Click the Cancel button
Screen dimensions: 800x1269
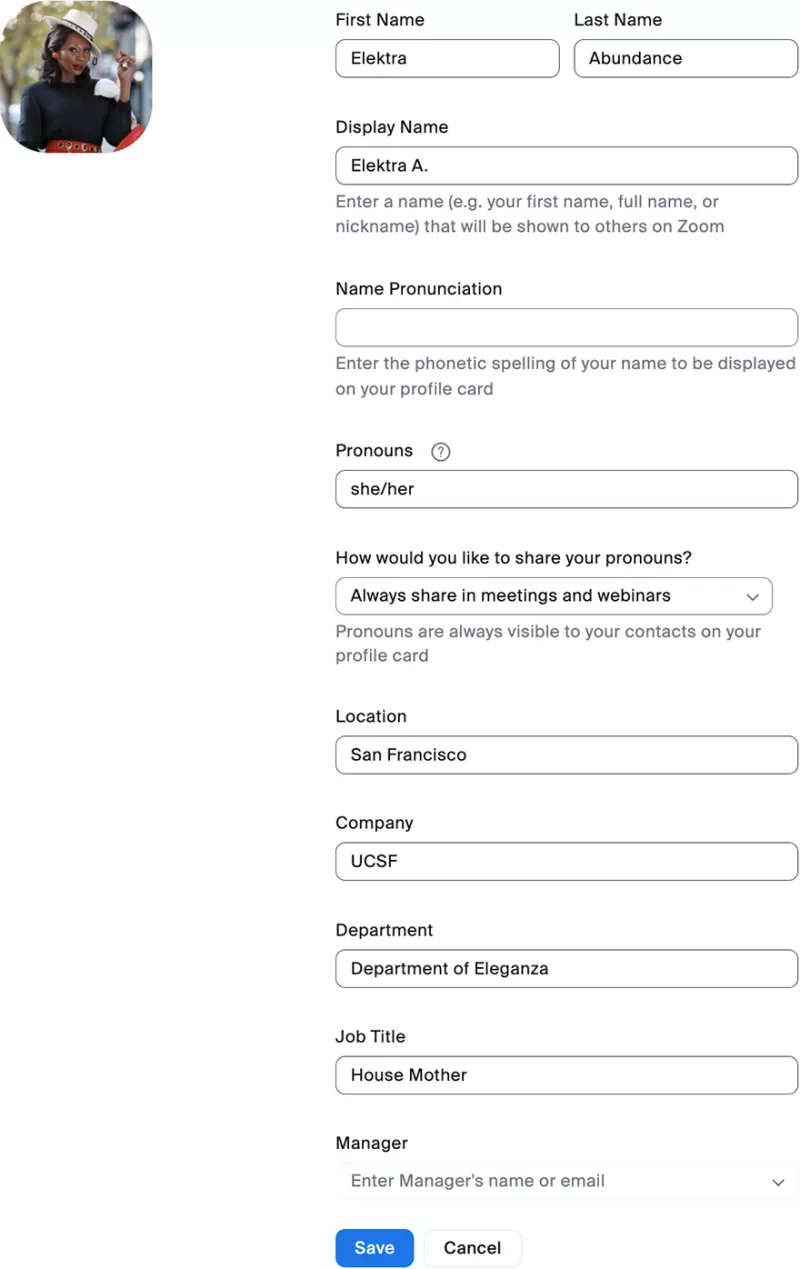tap(472, 1248)
